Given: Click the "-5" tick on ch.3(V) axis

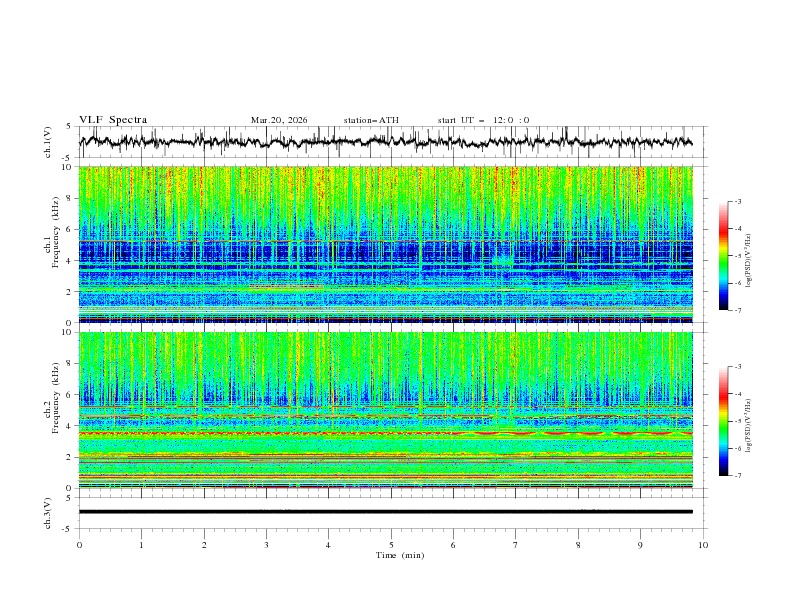Looking at the screenshot, I should 68,529.
